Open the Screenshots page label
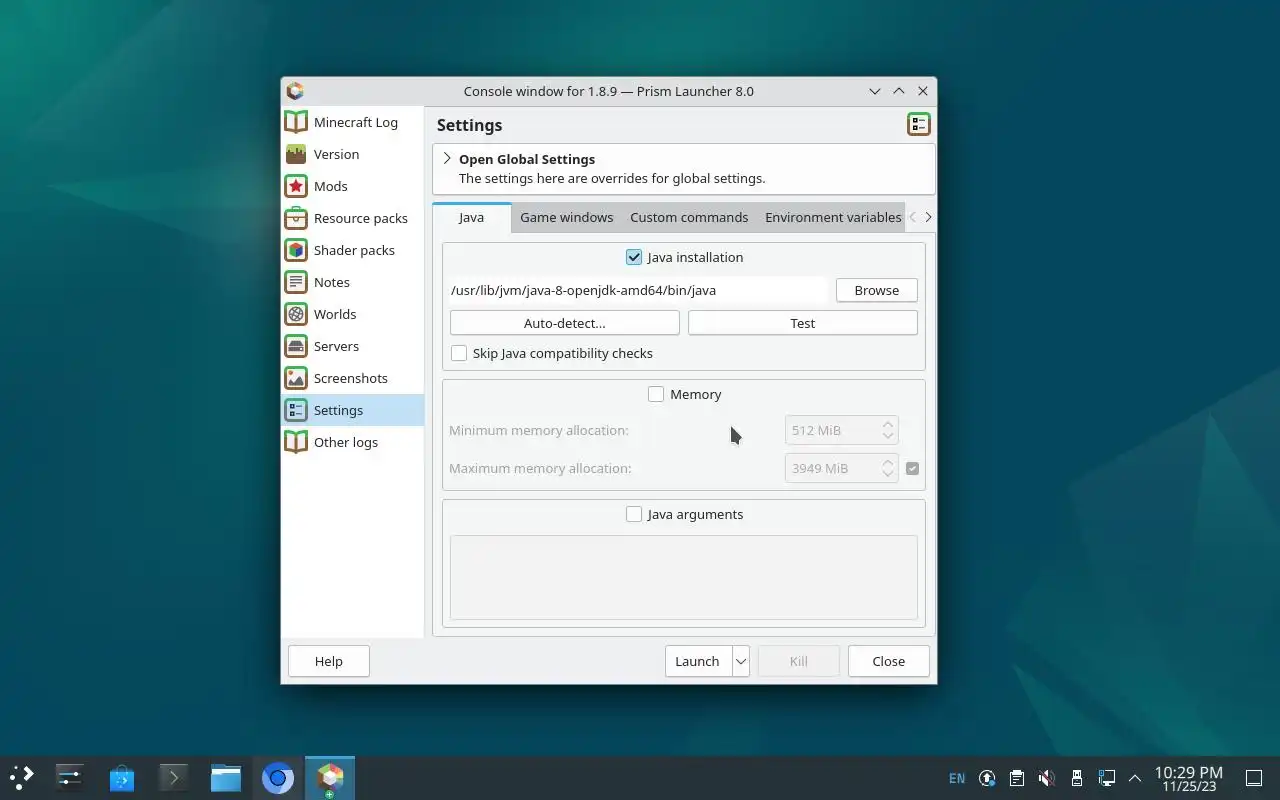The width and height of the screenshot is (1280, 800). point(351,378)
